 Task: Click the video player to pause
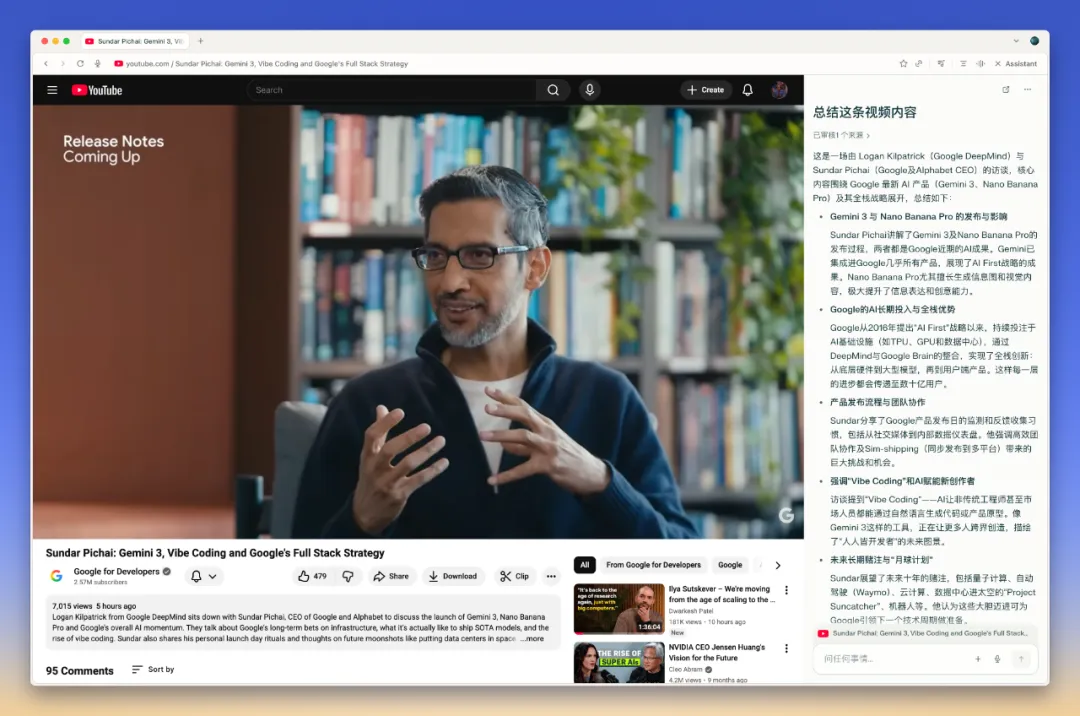(x=418, y=322)
